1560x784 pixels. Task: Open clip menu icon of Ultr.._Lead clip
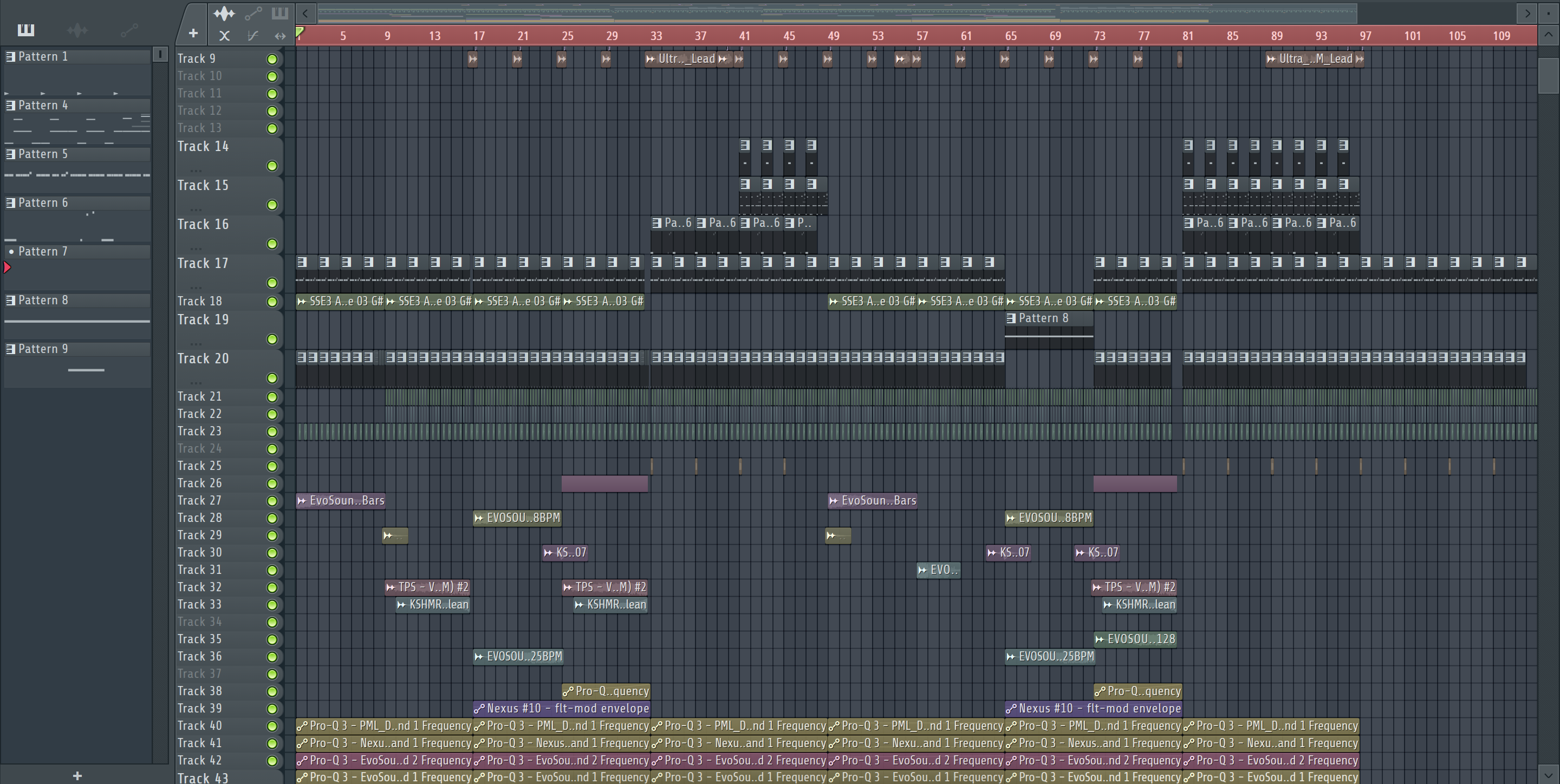click(651, 60)
